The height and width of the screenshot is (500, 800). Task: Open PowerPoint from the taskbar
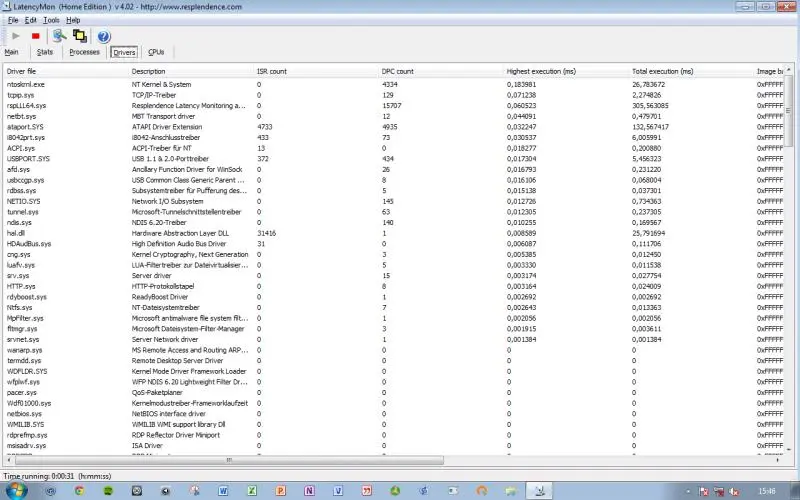(281, 491)
